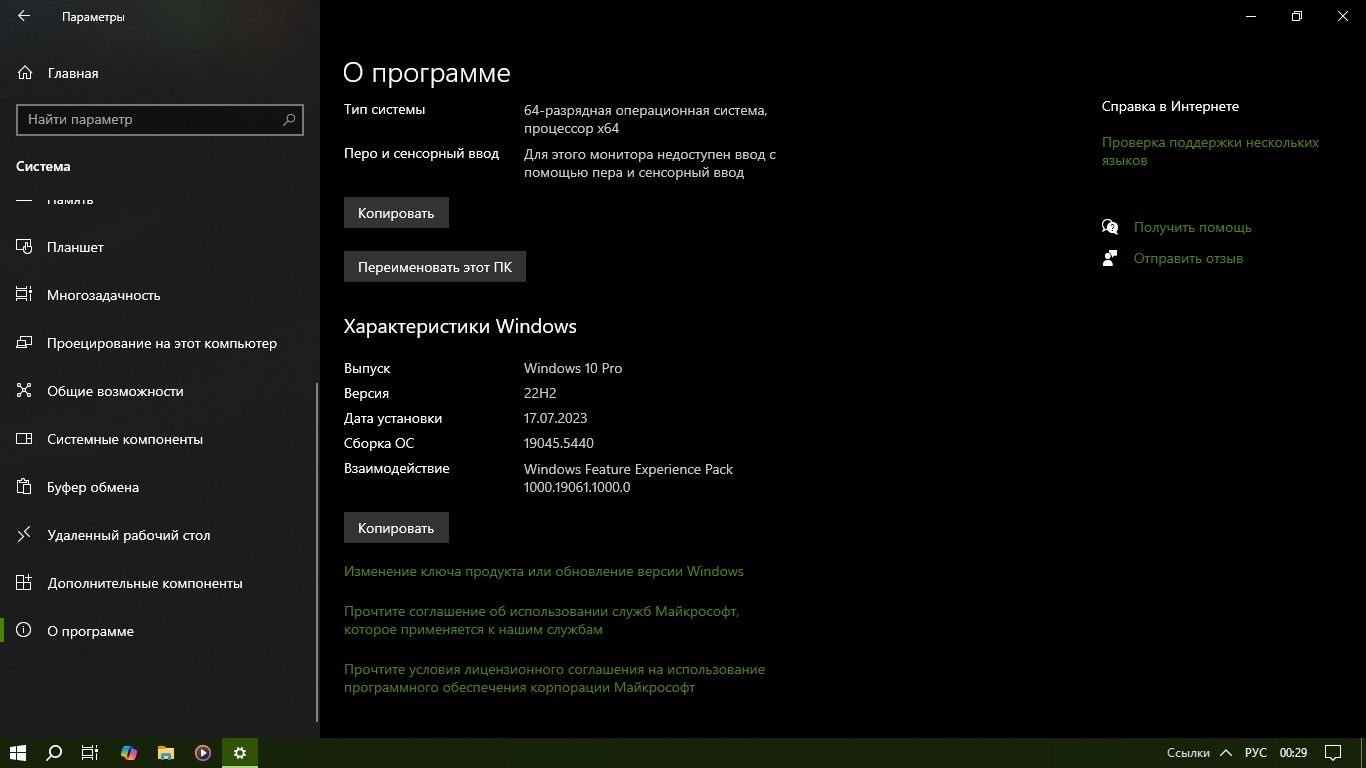Open the Windows Start menu
1366x768 pixels.
click(x=18, y=753)
